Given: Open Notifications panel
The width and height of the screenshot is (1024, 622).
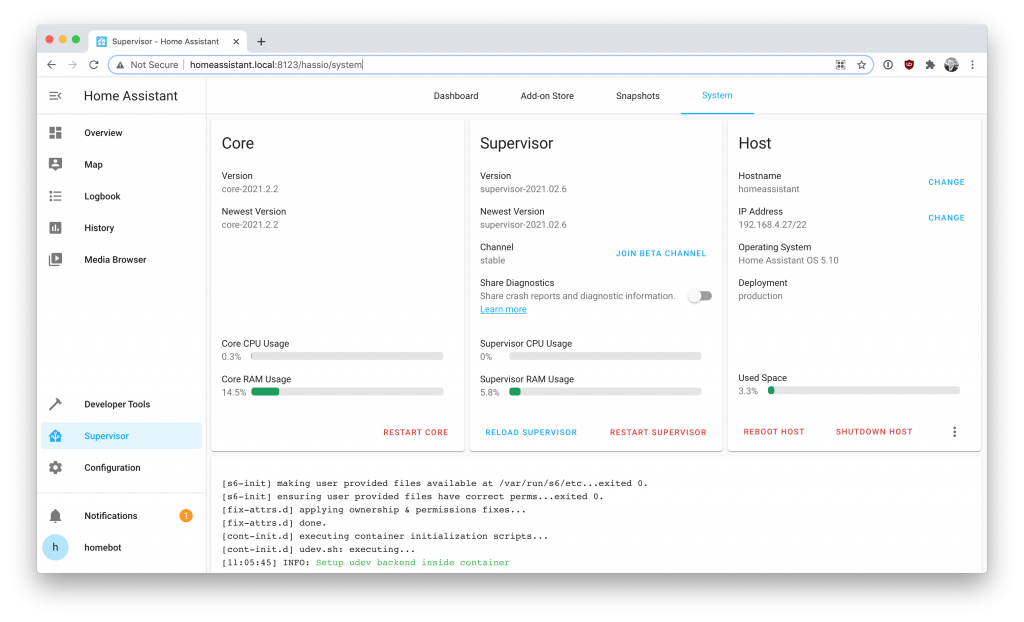Looking at the screenshot, I should click(110, 515).
